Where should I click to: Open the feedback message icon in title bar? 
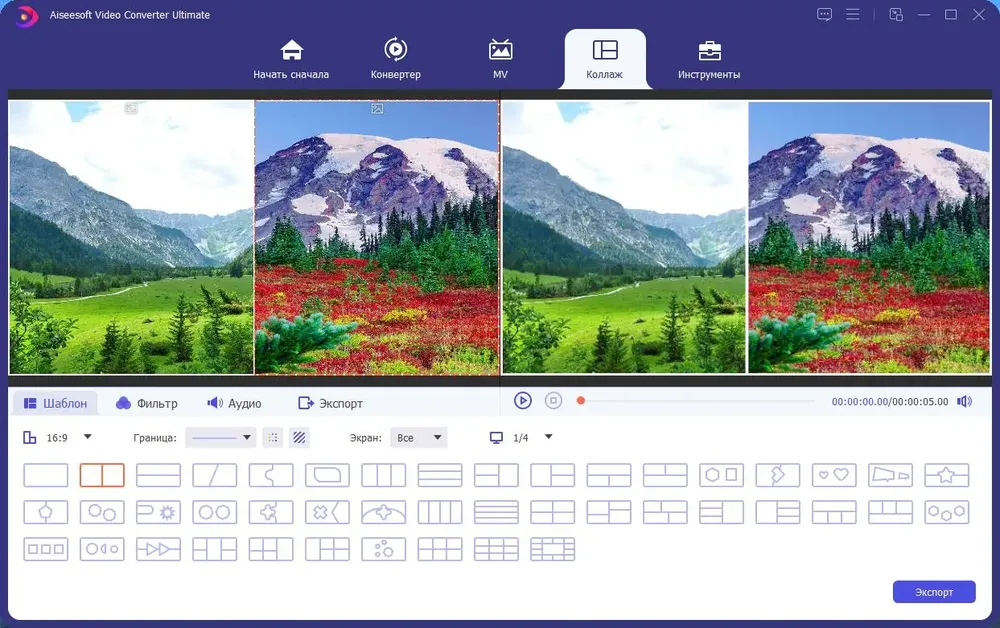coord(824,14)
